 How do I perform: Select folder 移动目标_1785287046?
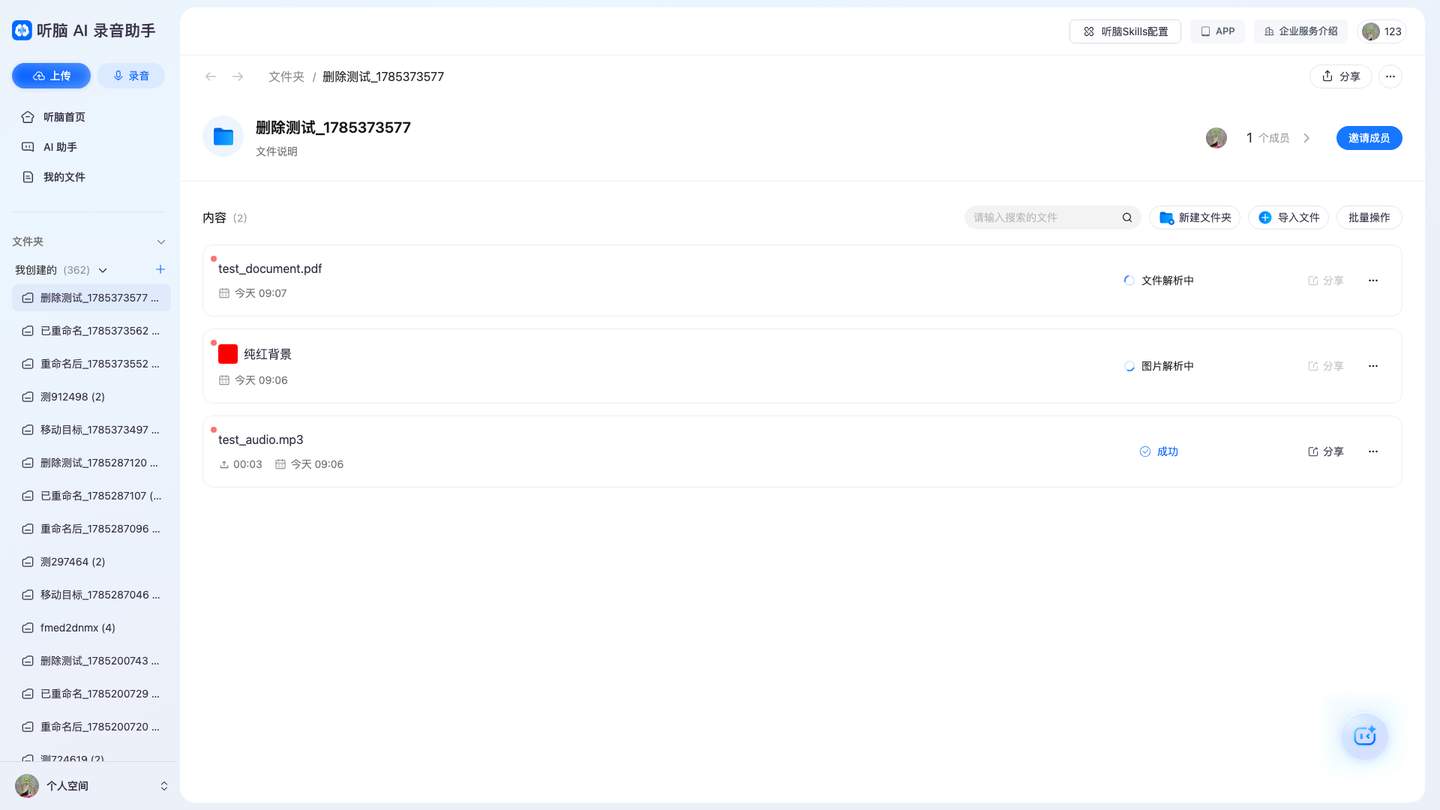pyautogui.click(x=91, y=595)
